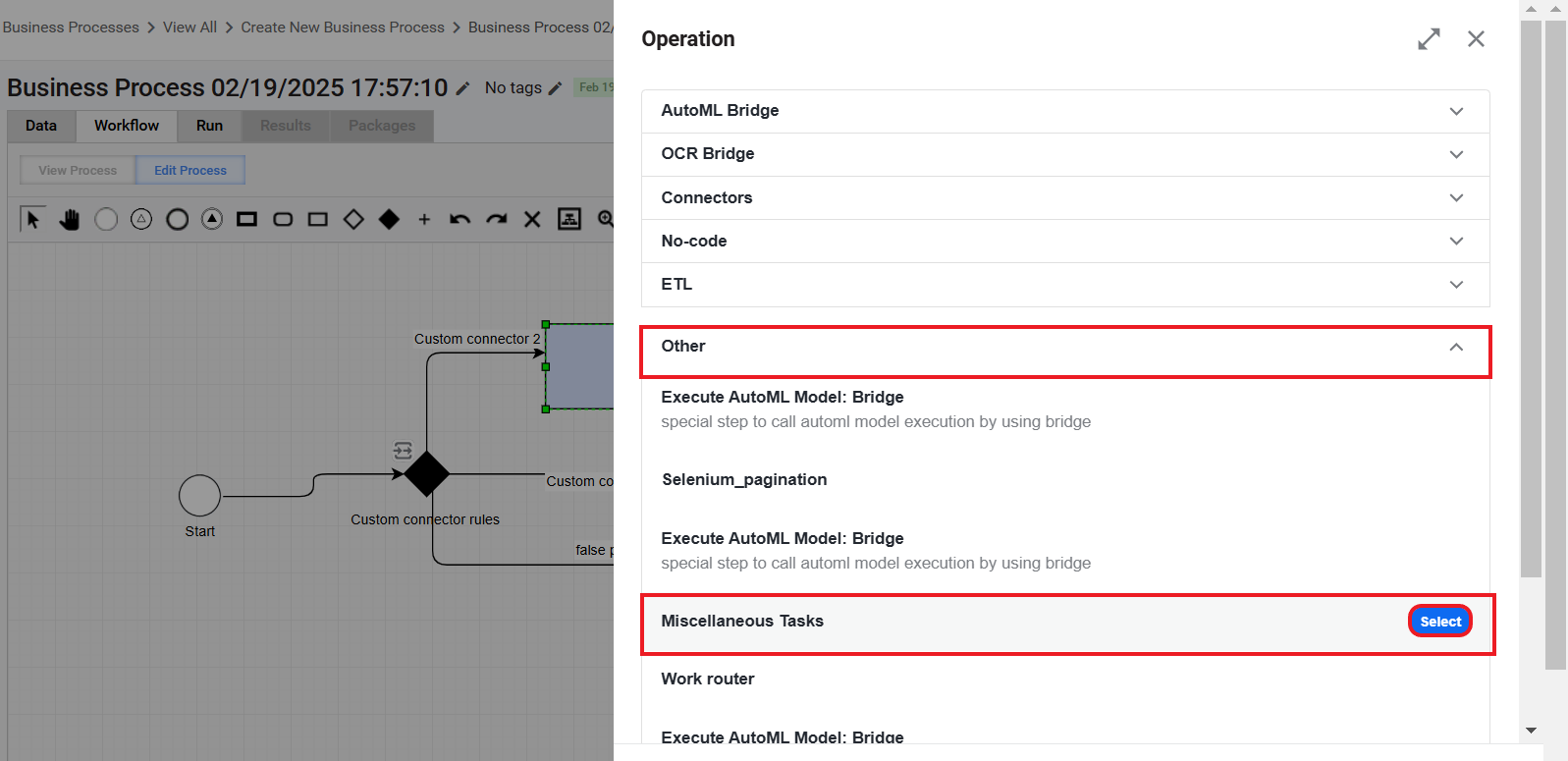Screen dimensions: 1568x761
Task: Click the Work router operation item
Action: [708, 679]
